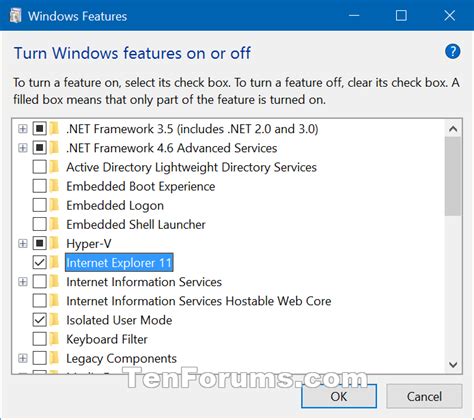474x420 pixels.
Task: Click folder icon beside Hyper-V
Action: pos(54,243)
